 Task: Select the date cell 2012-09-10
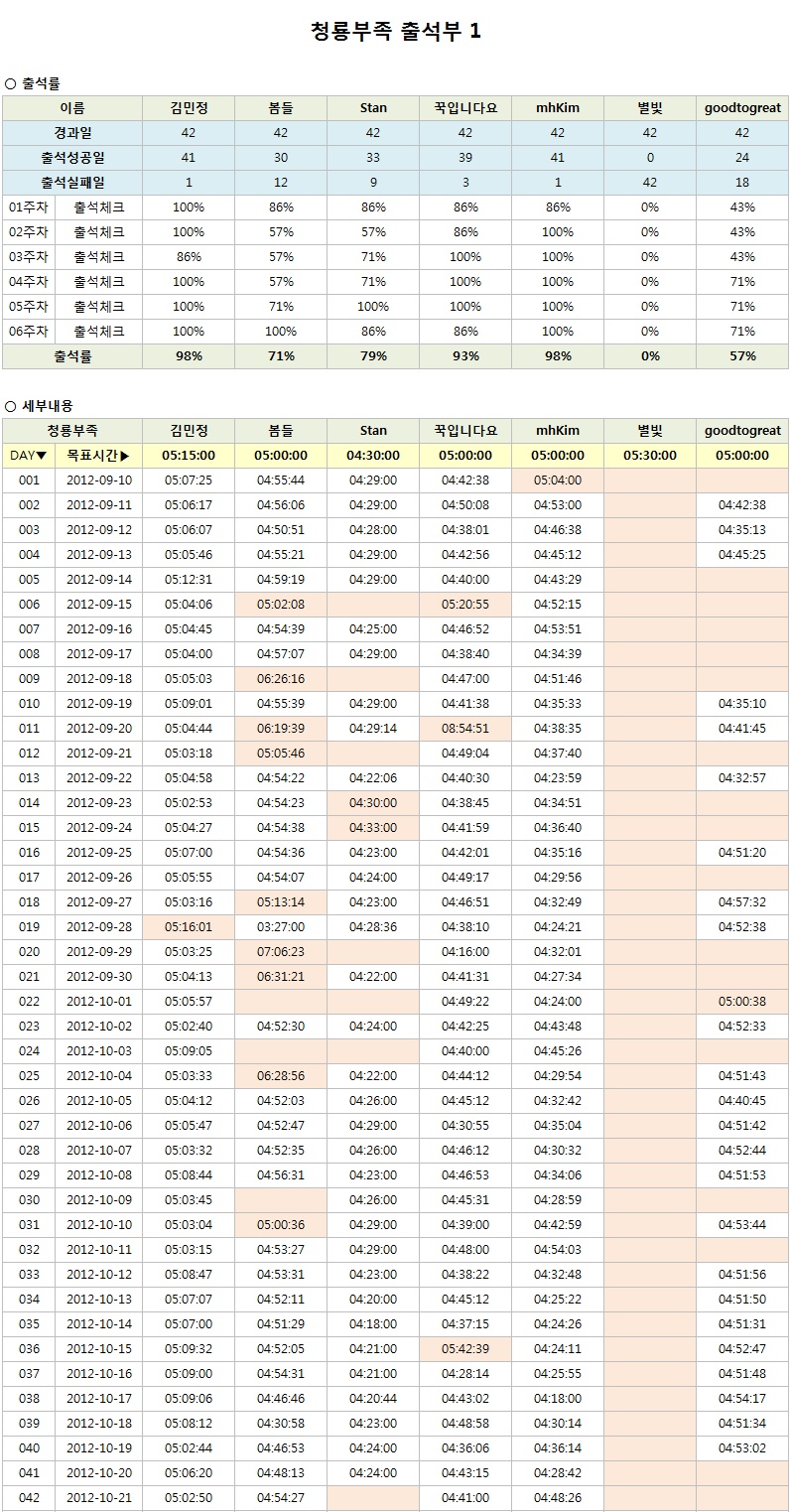click(x=98, y=481)
